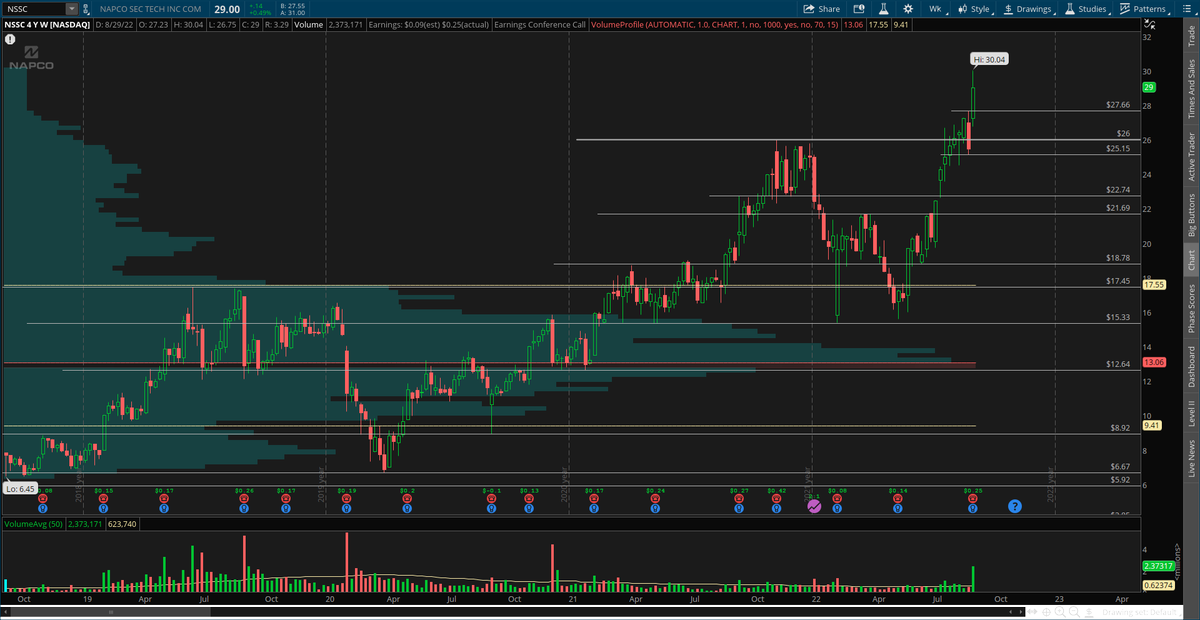Click the $21.69 price level label

click(x=1118, y=208)
